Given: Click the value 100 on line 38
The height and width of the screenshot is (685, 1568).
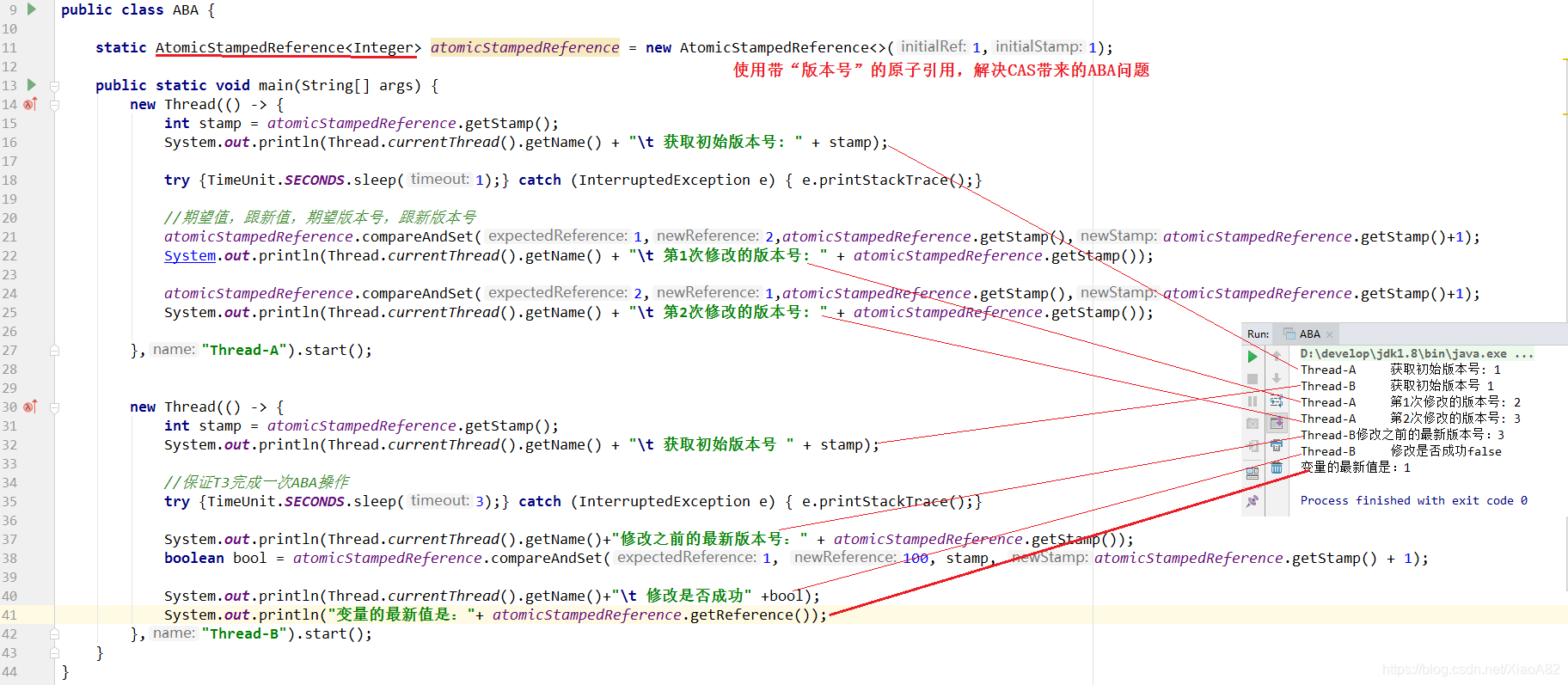Looking at the screenshot, I should coord(916,558).
